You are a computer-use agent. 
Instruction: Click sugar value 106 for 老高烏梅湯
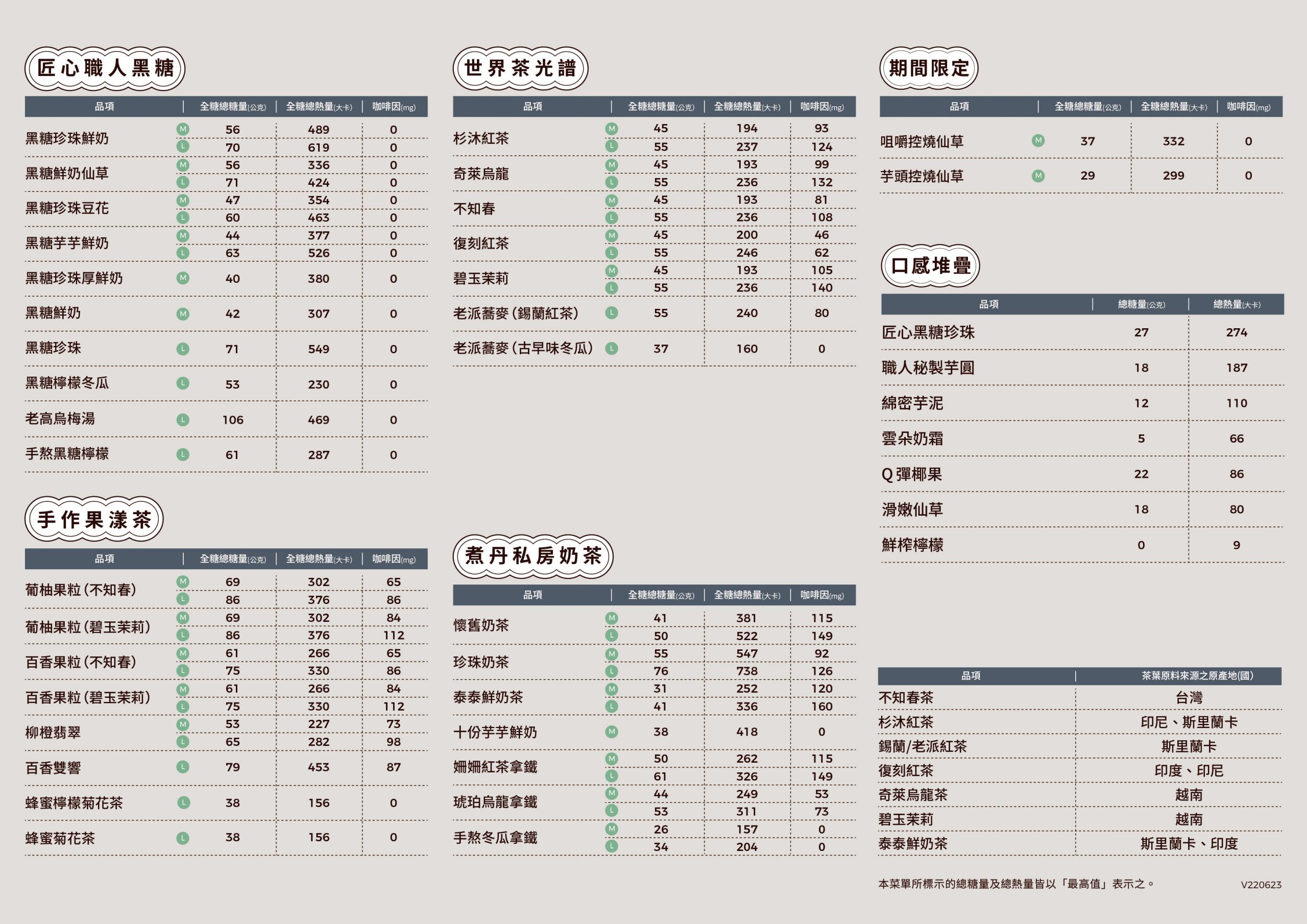(x=233, y=420)
